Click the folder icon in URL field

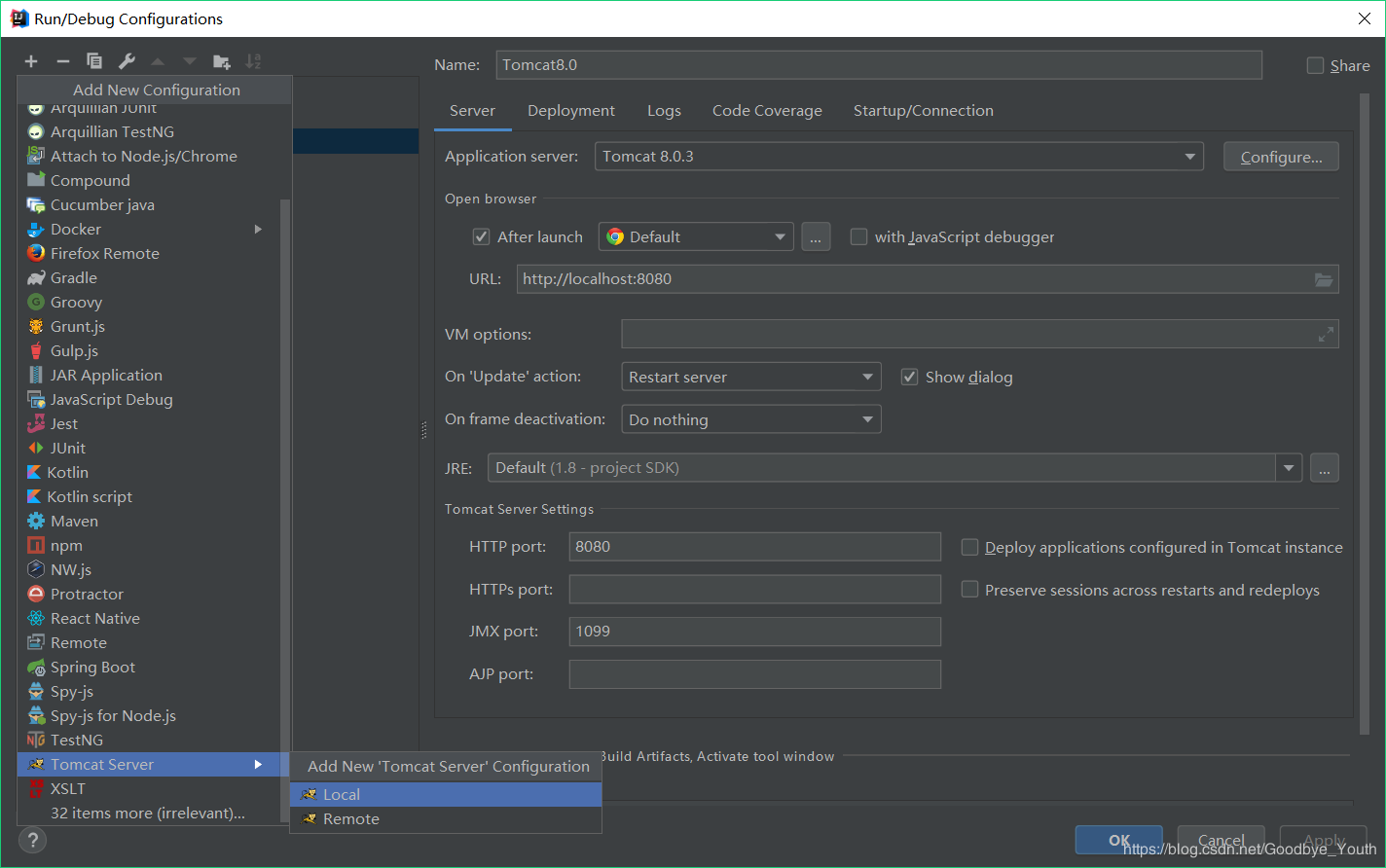(x=1324, y=279)
